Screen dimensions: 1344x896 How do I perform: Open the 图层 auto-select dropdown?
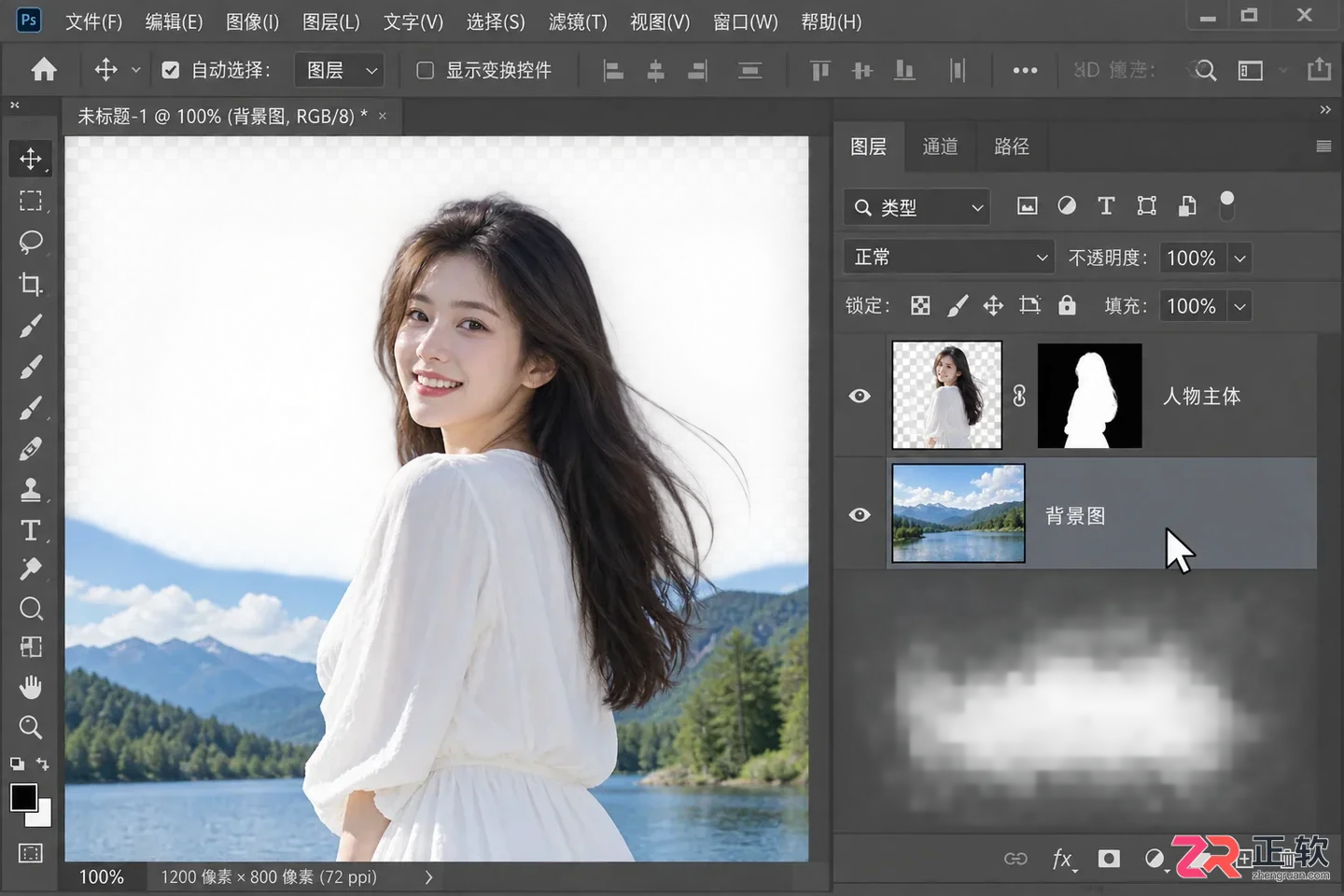coord(339,70)
